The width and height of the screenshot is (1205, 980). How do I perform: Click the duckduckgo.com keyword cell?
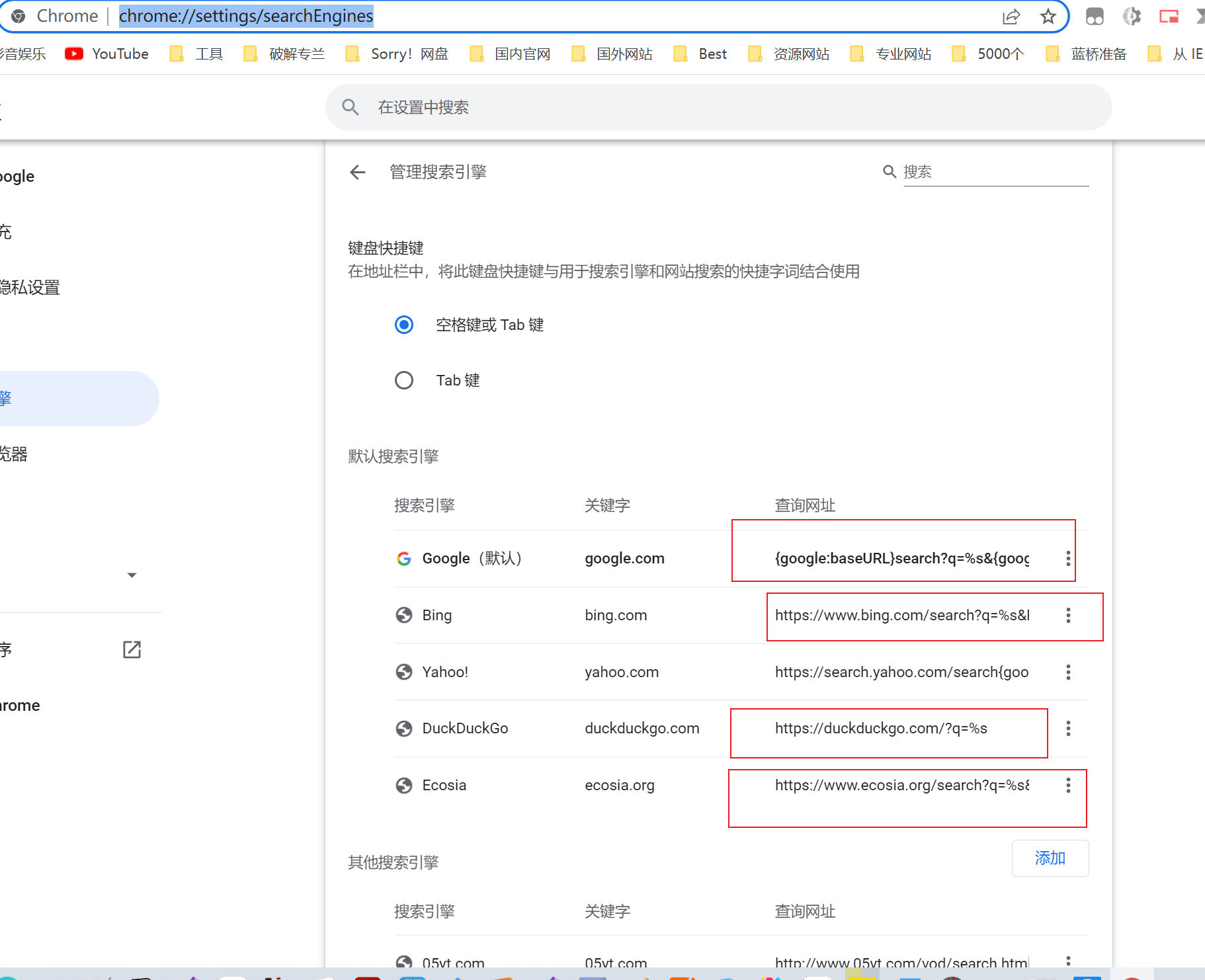click(x=642, y=729)
